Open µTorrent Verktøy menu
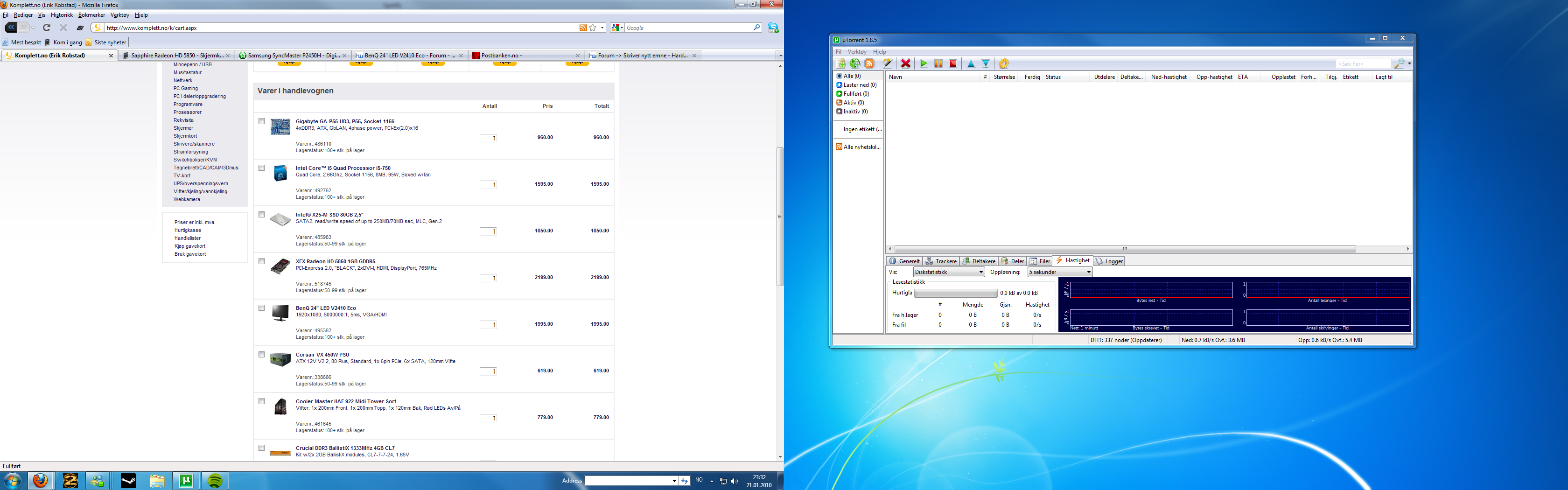The width and height of the screenshot is (1568, 490). pyautogui.click(x=857, y=52)
